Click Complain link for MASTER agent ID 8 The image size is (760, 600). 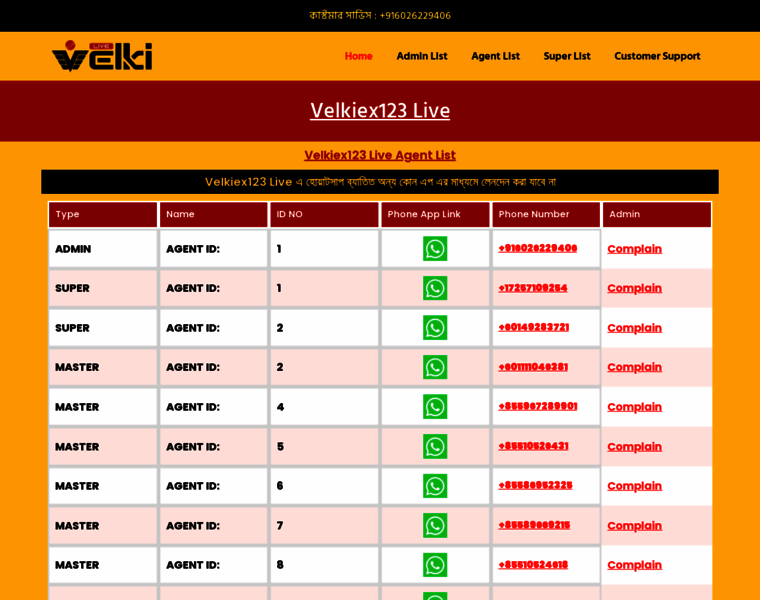(x=634, y=565)
